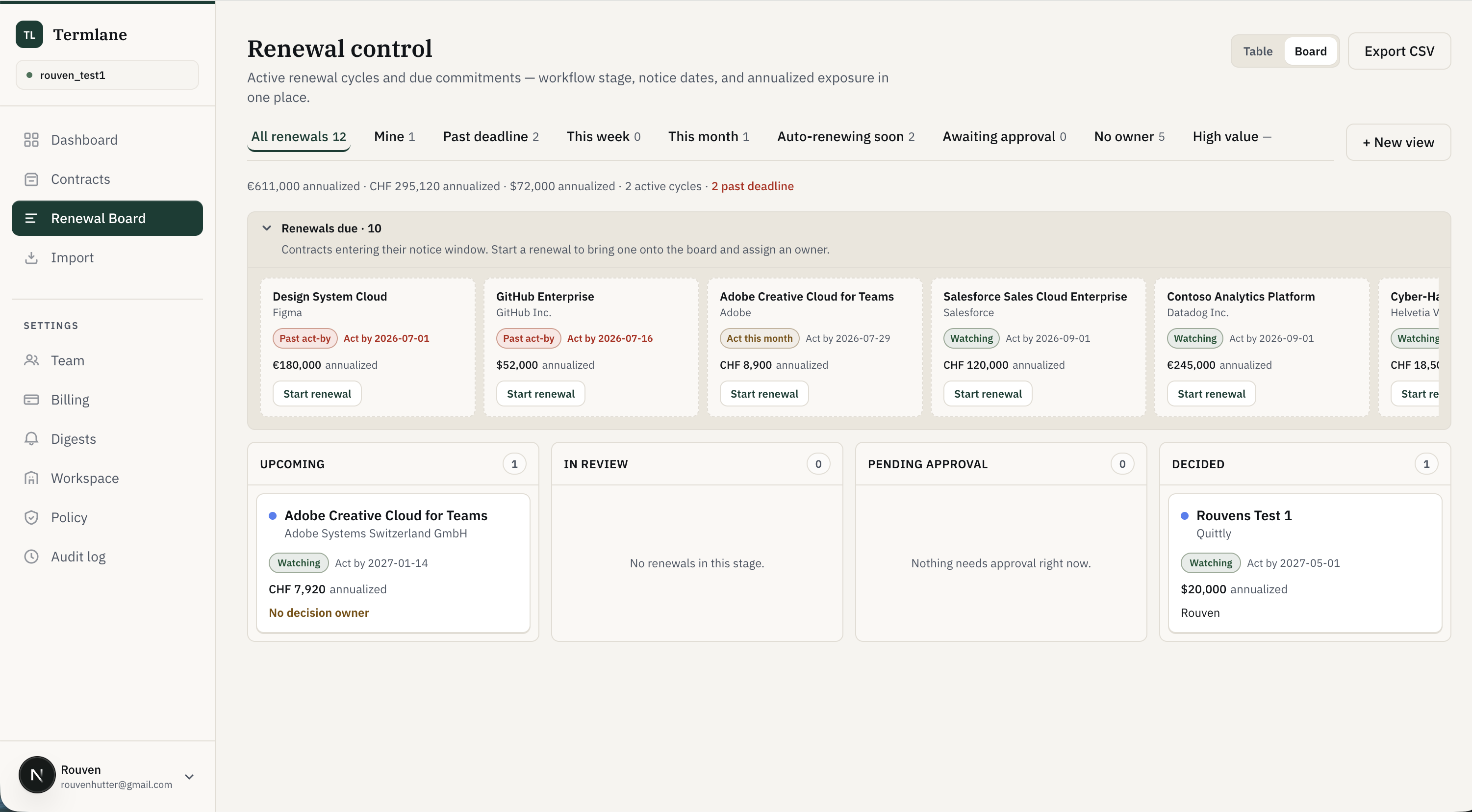
Task: Open Import in sidebar
Action: click(x=107, y=258)
